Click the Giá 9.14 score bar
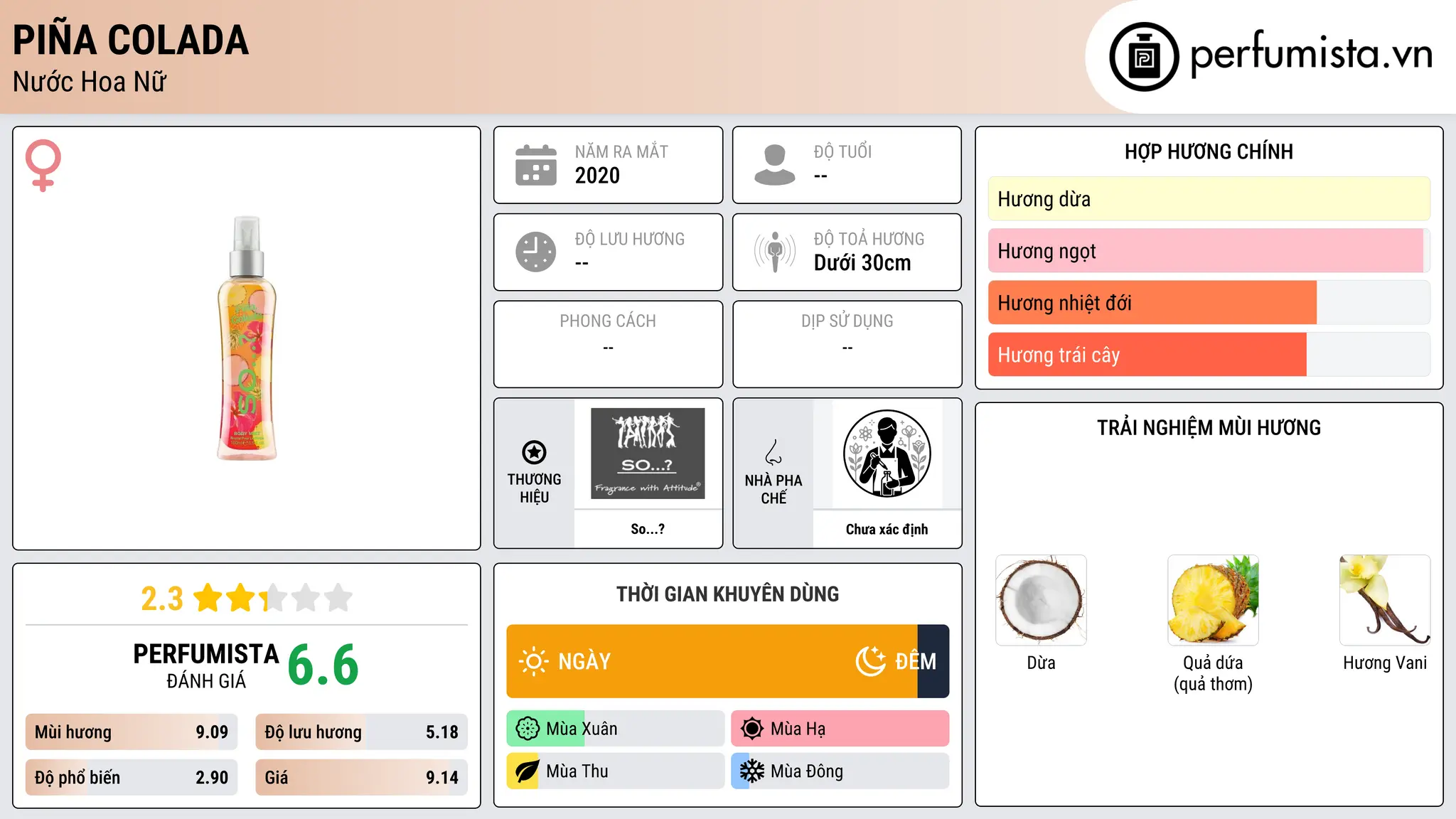Screen dimensions: 1456x819 pos(362,778)
